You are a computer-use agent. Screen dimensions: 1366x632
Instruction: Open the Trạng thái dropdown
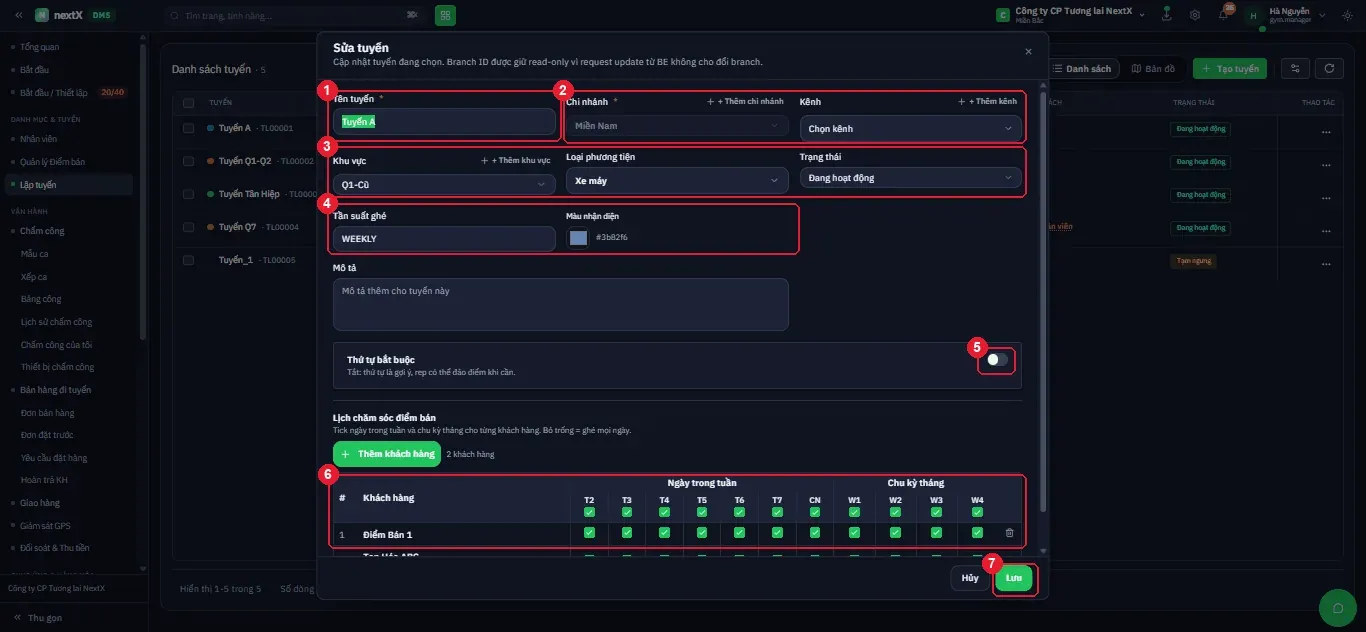pyautogui.click(x=911, y=178)
